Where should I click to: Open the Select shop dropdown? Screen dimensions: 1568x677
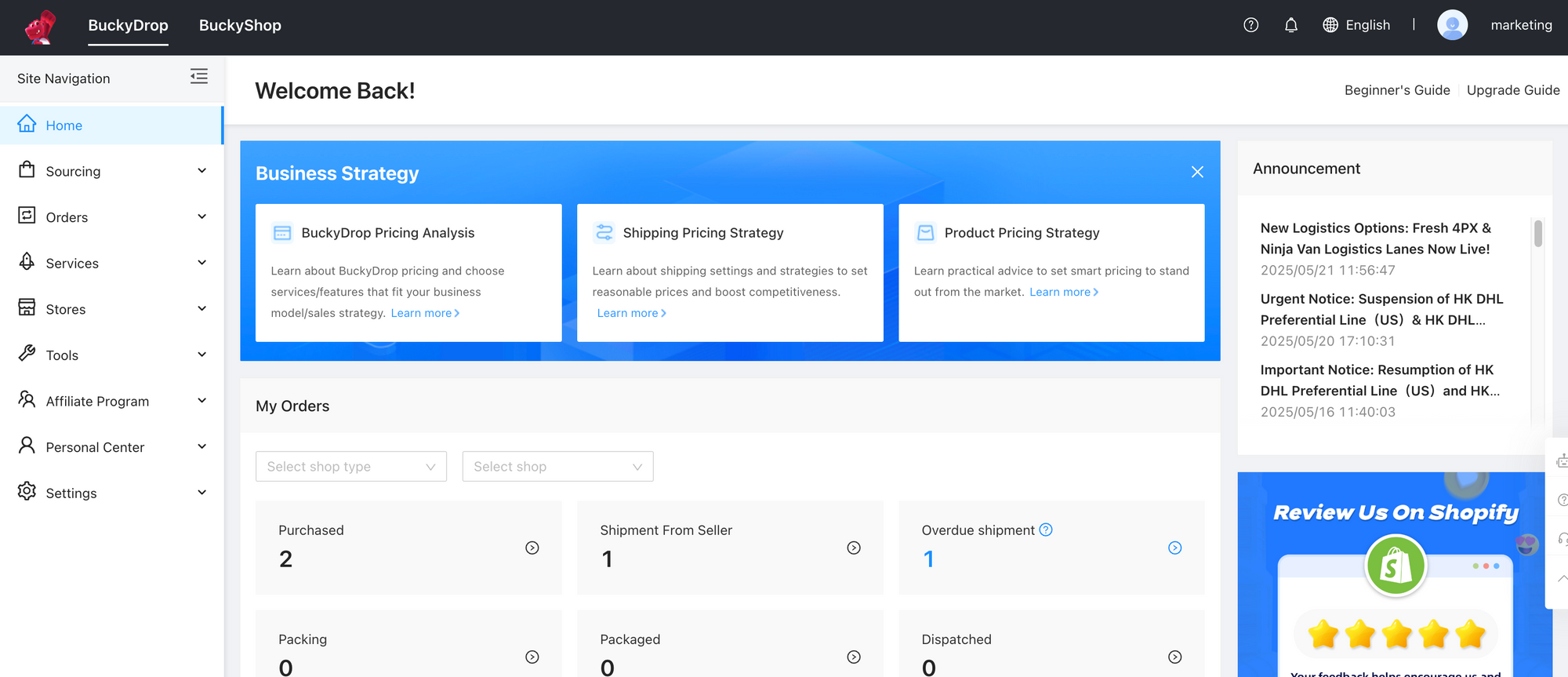coord(558,466)
